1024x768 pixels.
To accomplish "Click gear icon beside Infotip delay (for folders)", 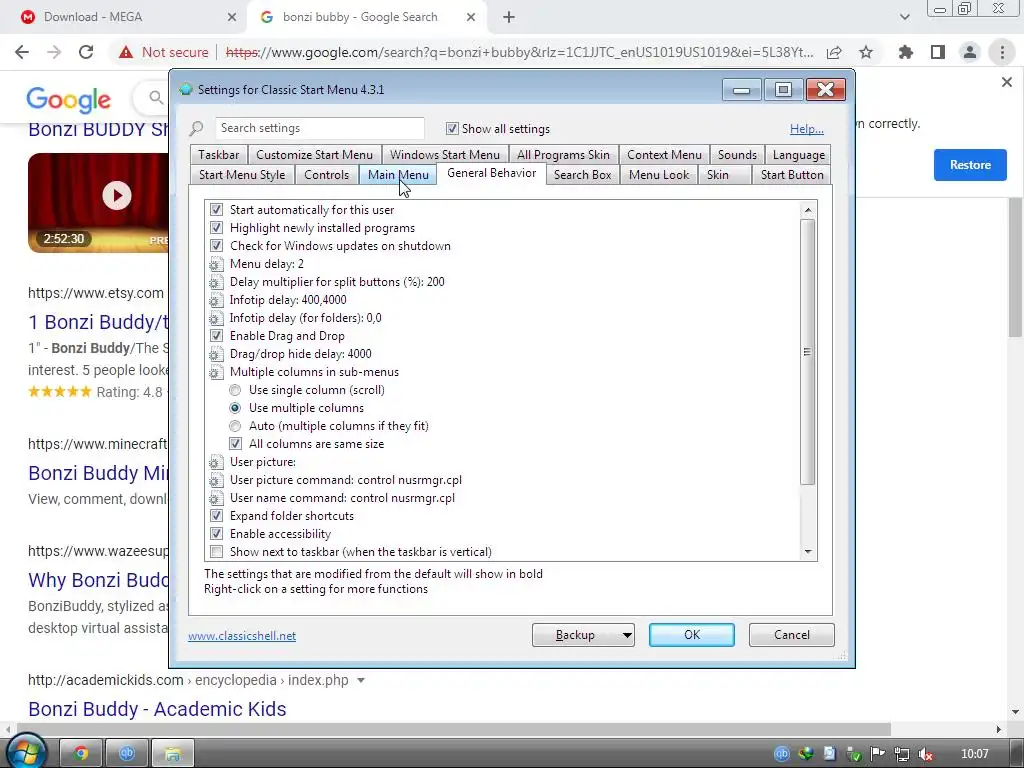I will coord(216,319).
